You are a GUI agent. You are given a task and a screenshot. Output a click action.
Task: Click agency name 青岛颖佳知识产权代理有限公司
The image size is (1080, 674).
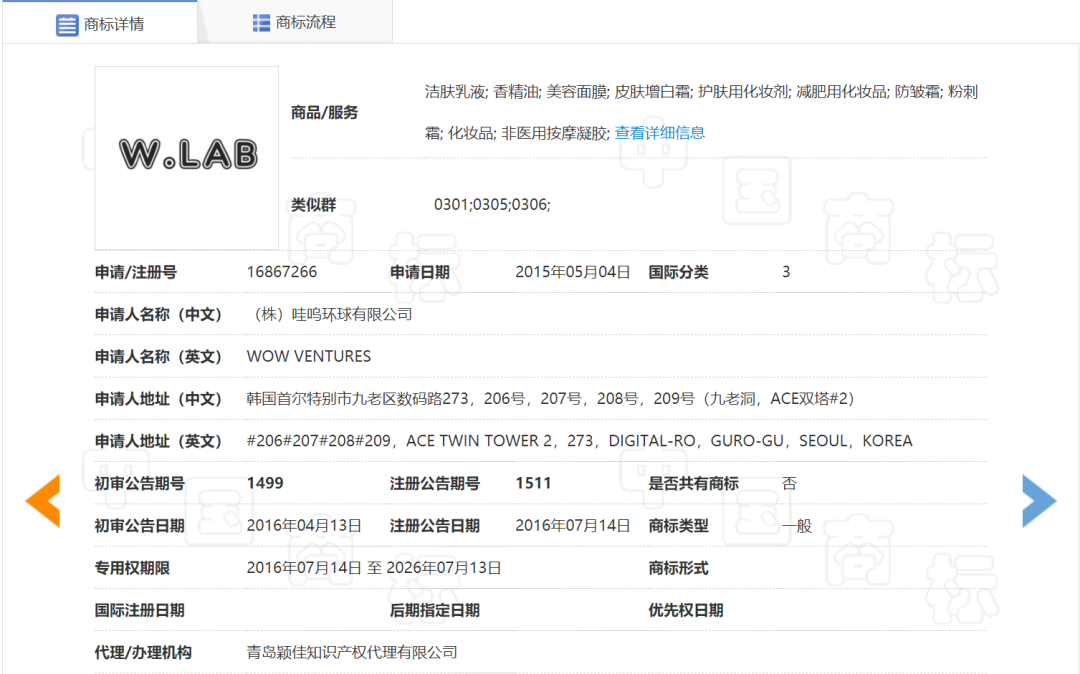(352, 652)
